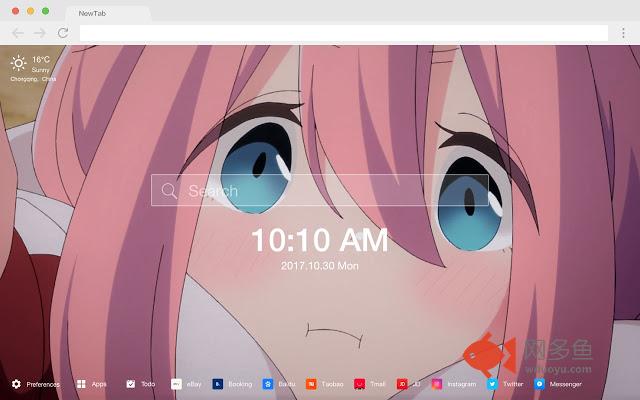The height and width of the screenshot is (400, 640).
Task: Open the browser three-dot menu
Action: tap(623, 33)
